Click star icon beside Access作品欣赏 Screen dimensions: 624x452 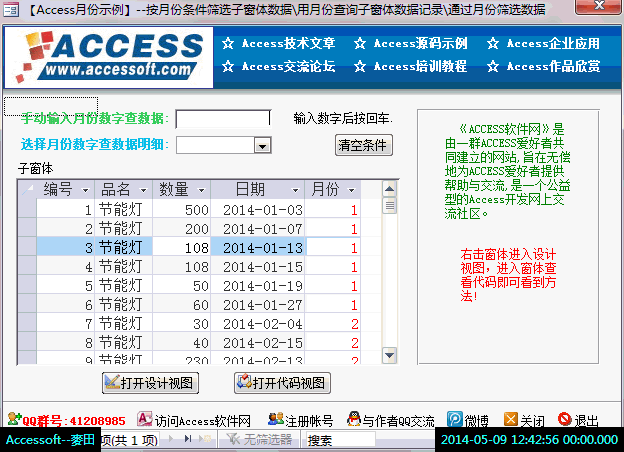coord(493,66)
